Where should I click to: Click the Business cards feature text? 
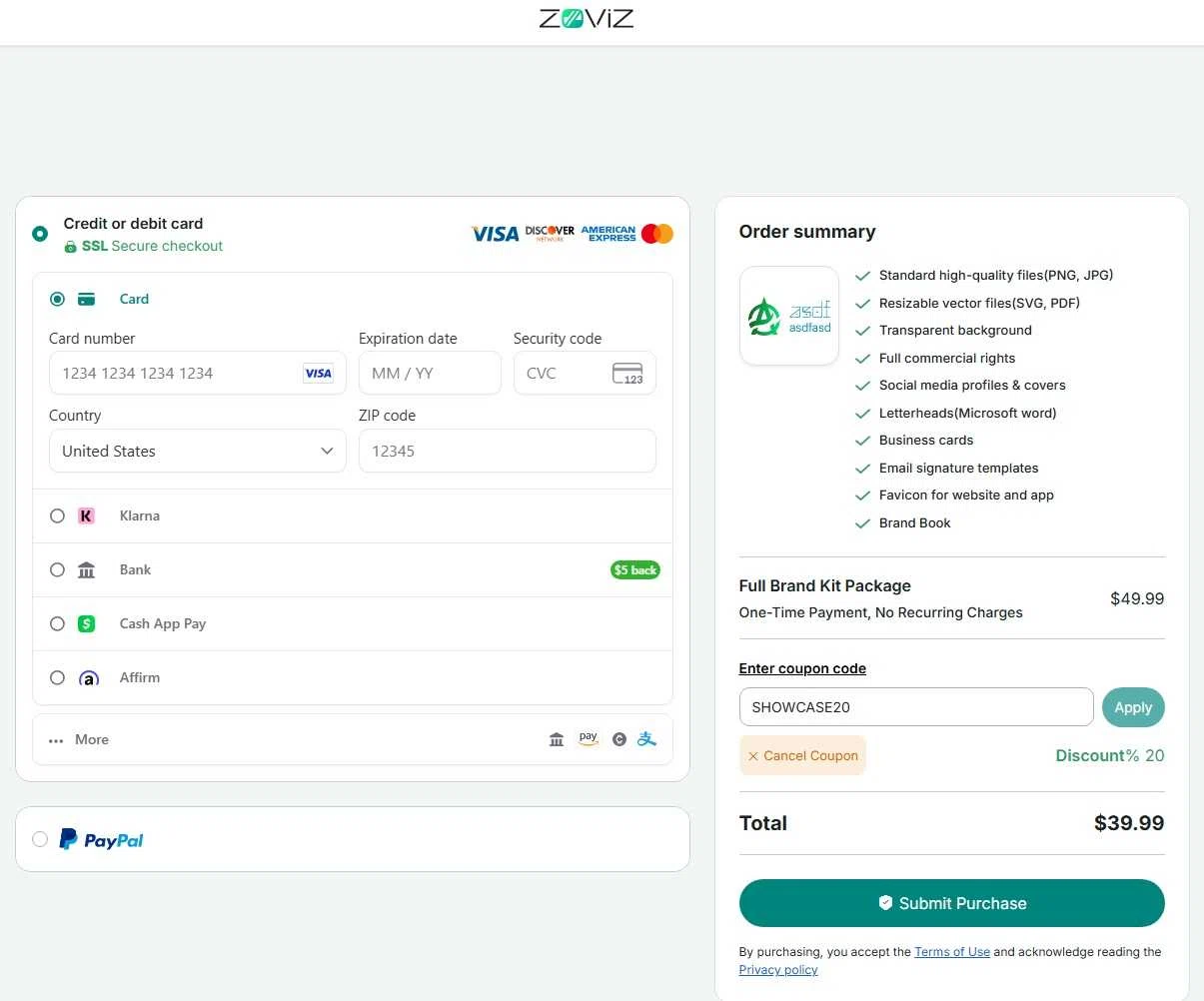coord(926,441)
